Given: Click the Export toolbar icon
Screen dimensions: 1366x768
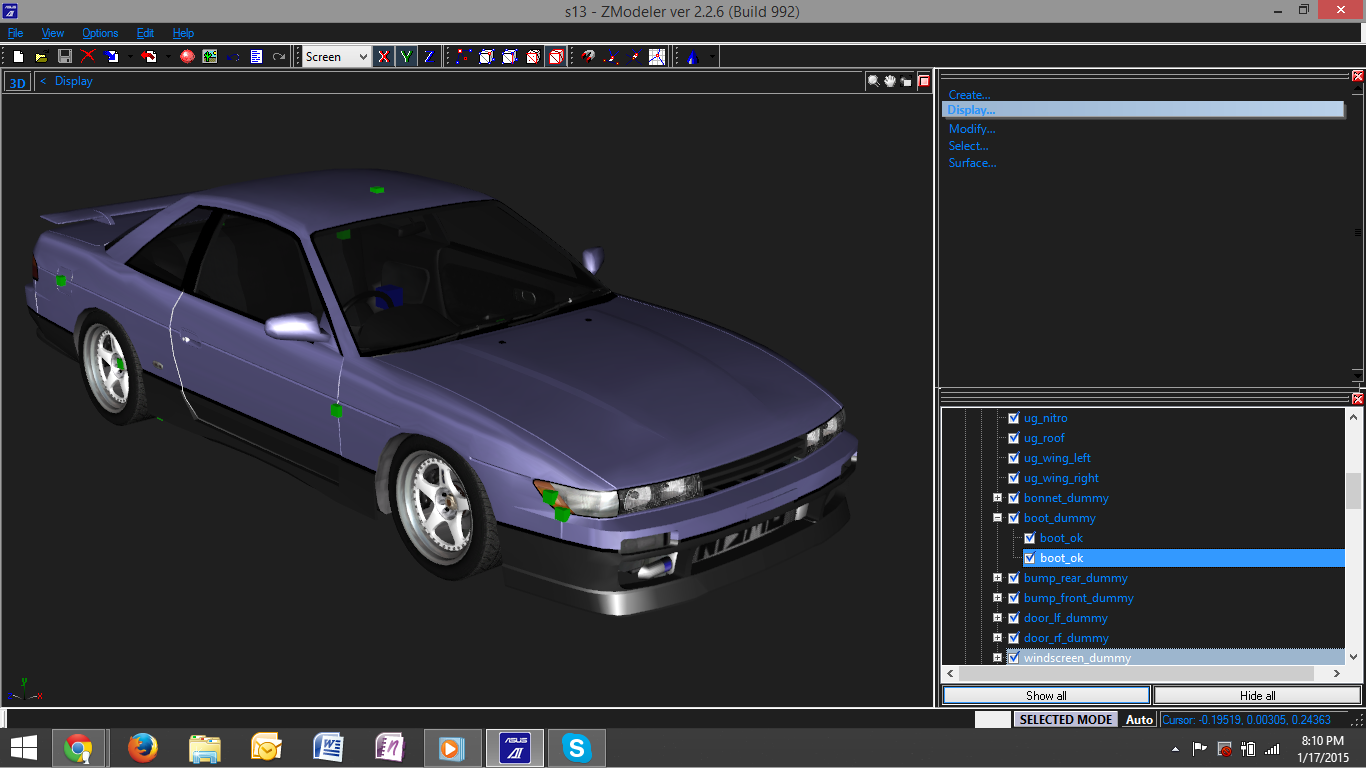Looking at the screenshot, I should point(150,57).
